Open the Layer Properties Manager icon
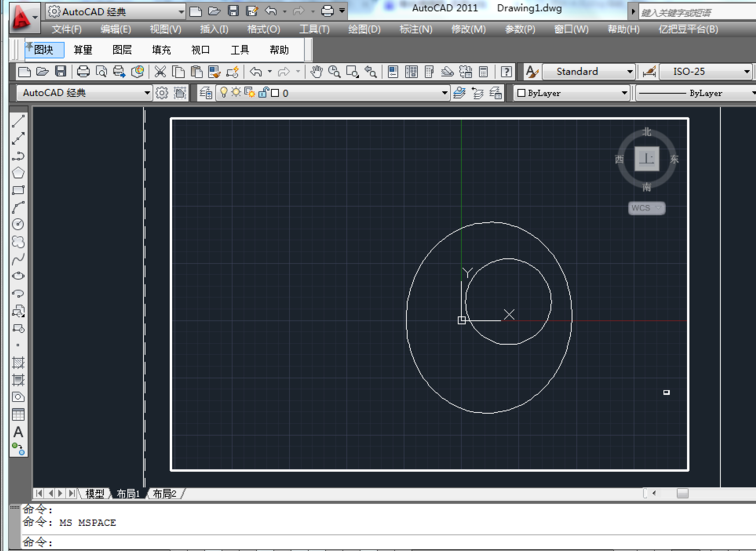This screenshot has width=756, height=551. coord(206,93)
